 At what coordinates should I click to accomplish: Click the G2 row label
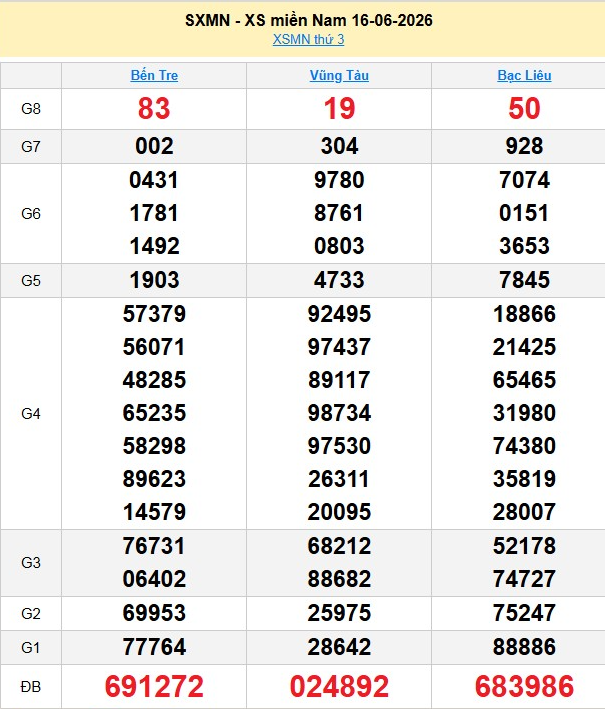click(x=31, y=614)
